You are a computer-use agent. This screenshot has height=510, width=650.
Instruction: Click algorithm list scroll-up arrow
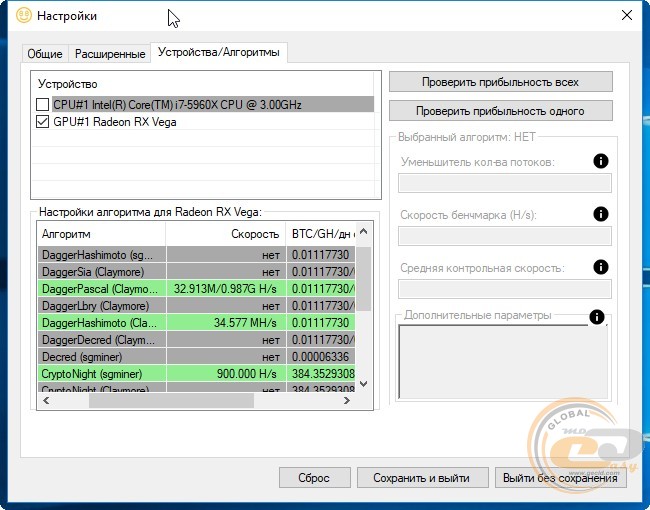click(x=364, y=232)
